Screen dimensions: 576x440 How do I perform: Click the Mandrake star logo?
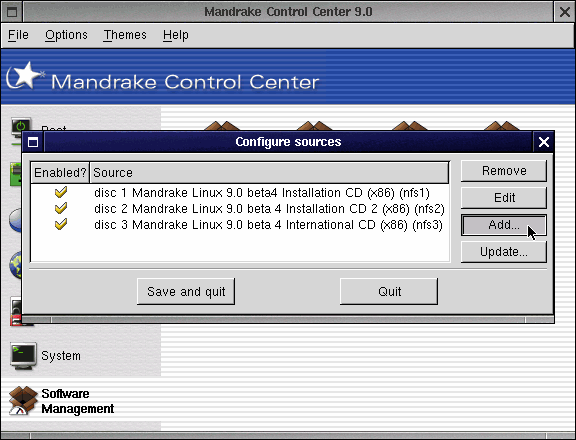click(25, 76)
